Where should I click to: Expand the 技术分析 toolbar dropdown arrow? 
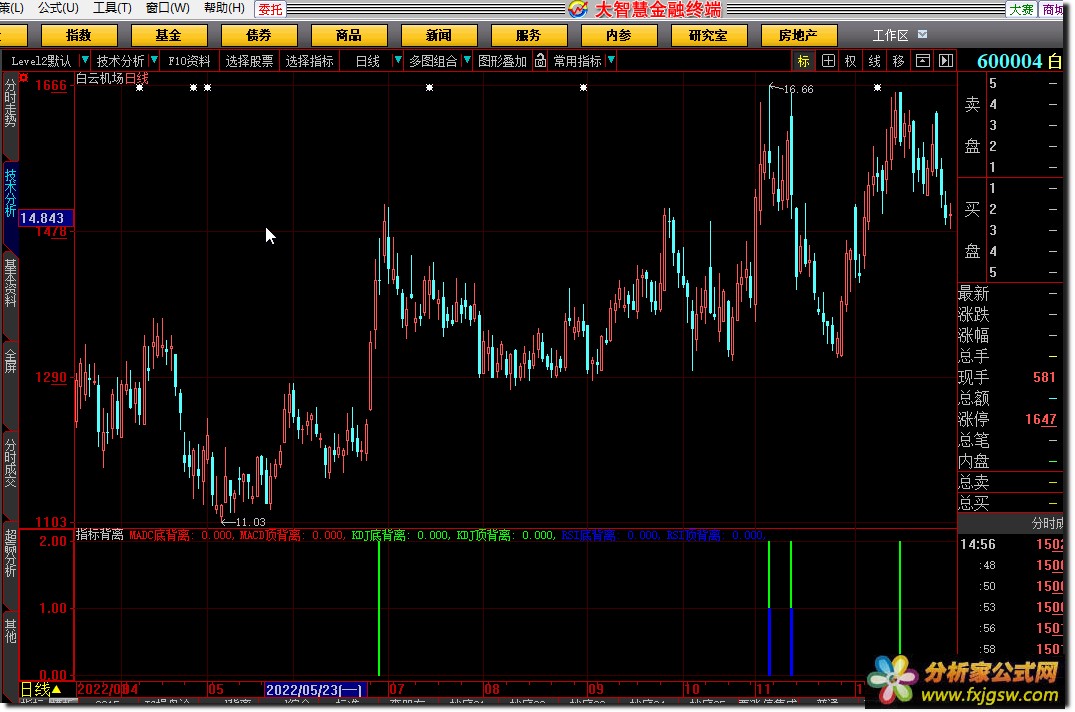click(154, 61)
